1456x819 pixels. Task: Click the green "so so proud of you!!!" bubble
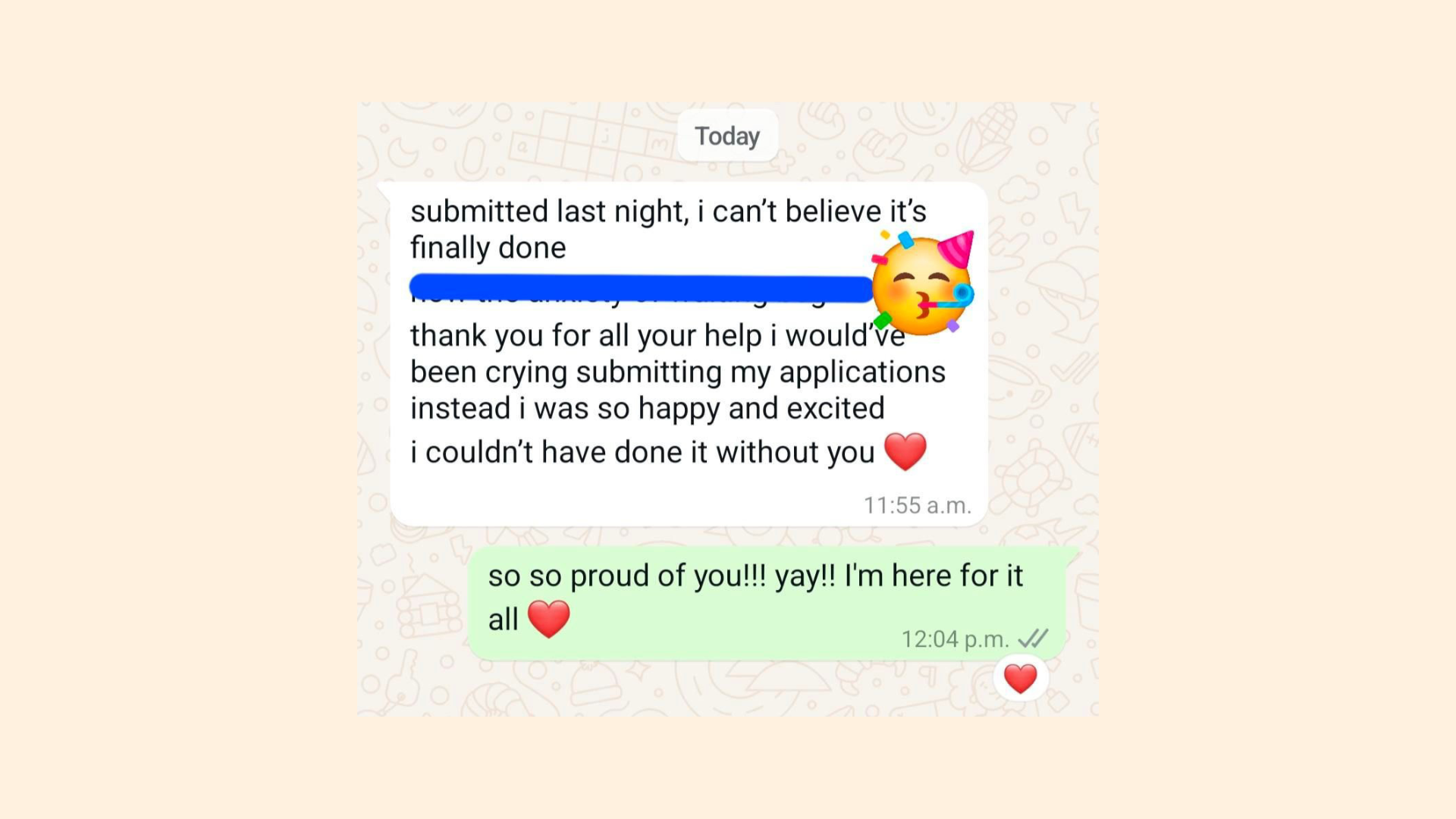(767, 604)
